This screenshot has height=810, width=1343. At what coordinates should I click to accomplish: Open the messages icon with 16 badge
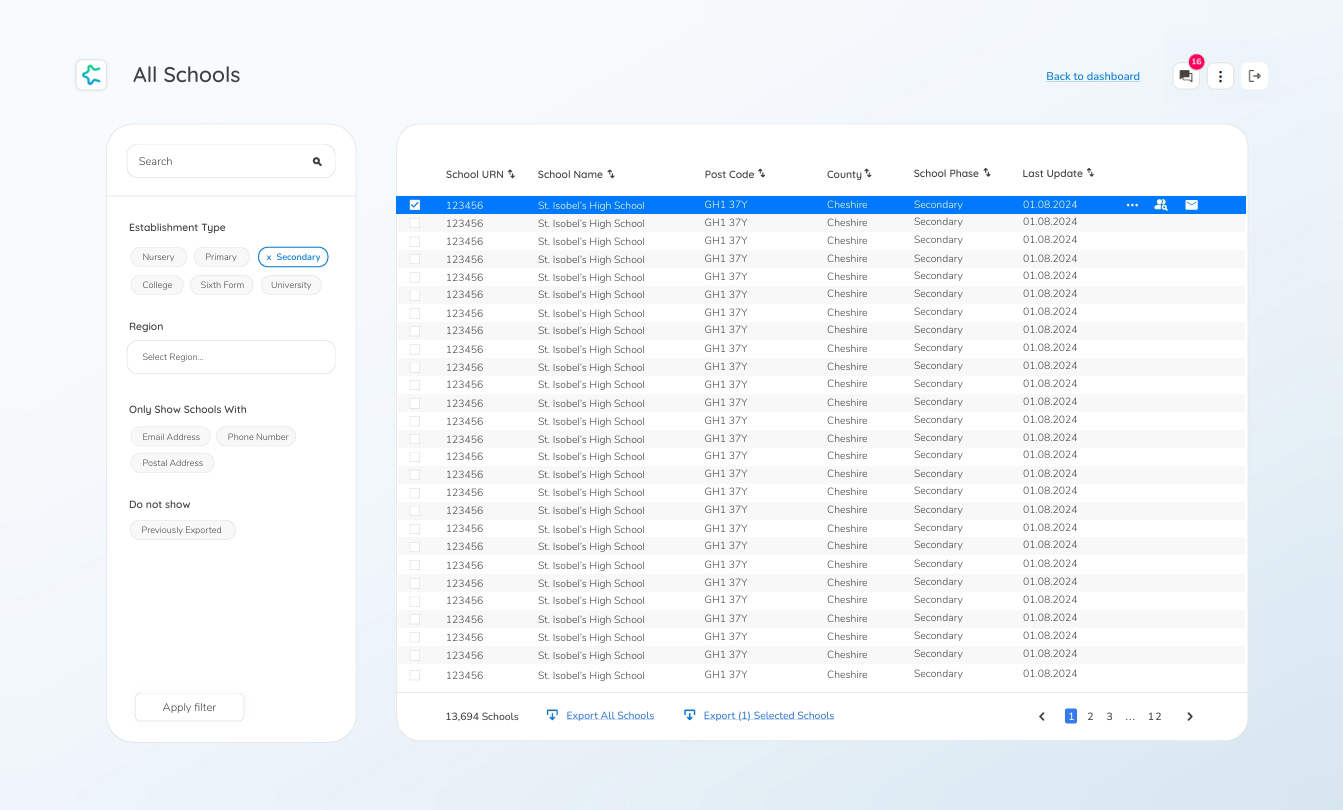1186,76
